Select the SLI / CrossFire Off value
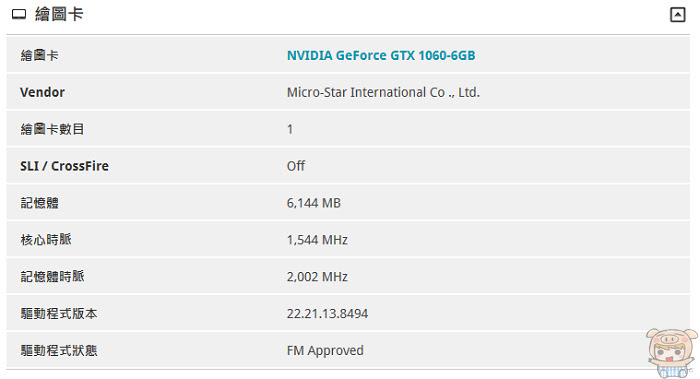Viewport: 700px width, 379px height. pyautogui.click(x=296, y=166)
